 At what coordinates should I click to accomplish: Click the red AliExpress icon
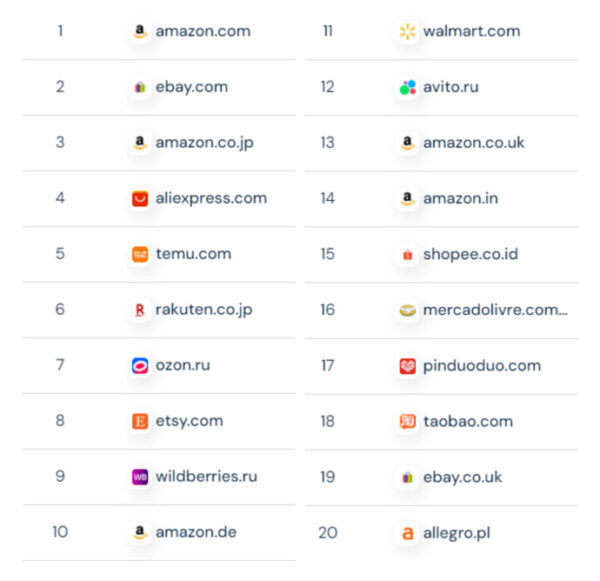[140, 198]
